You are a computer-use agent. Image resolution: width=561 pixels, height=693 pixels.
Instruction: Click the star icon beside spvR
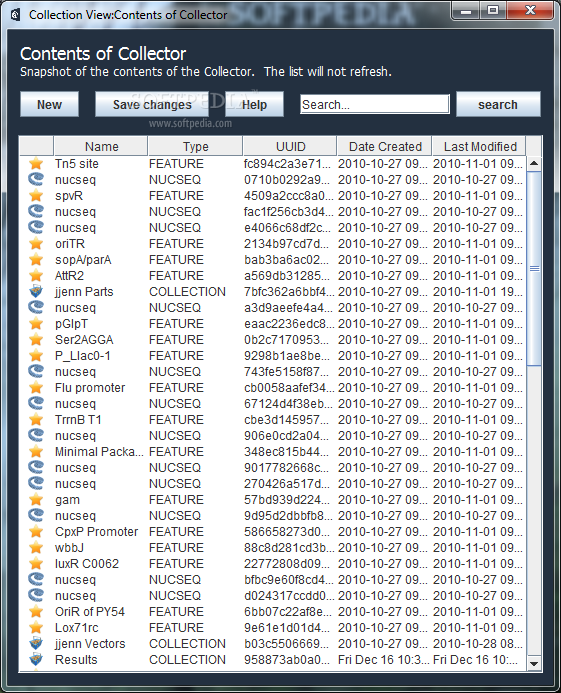coord(36,195)
